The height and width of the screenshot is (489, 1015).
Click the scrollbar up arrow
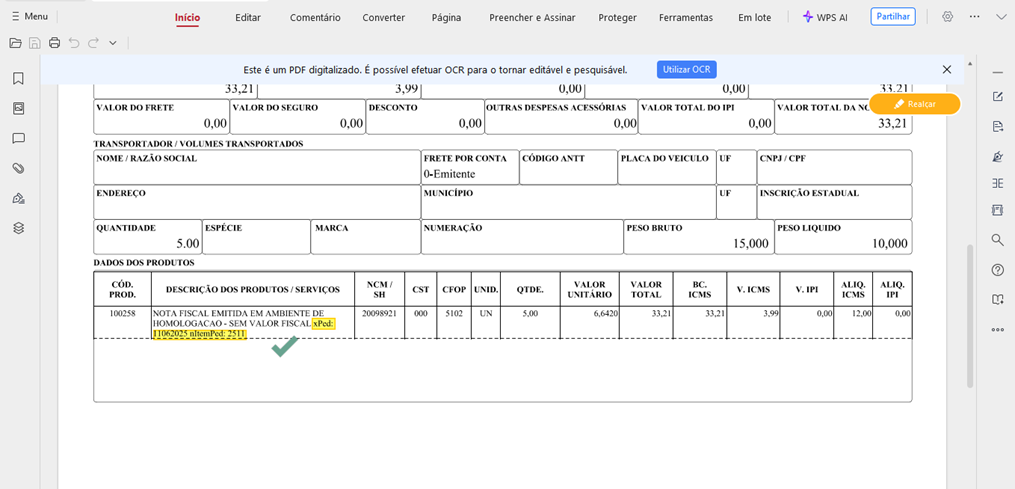970,63
